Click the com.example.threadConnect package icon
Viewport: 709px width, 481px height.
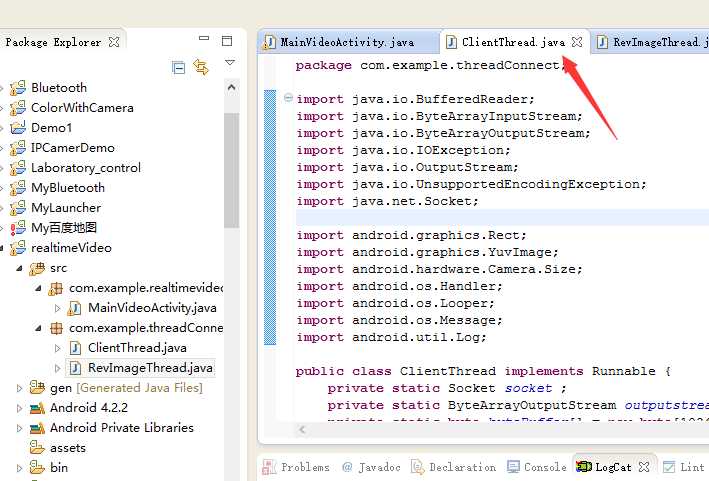pyautogui.click(x=56, y=328)
